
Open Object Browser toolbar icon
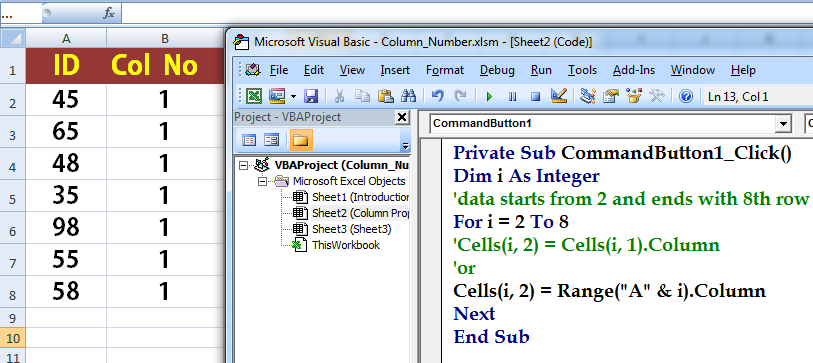click(634, 96)
